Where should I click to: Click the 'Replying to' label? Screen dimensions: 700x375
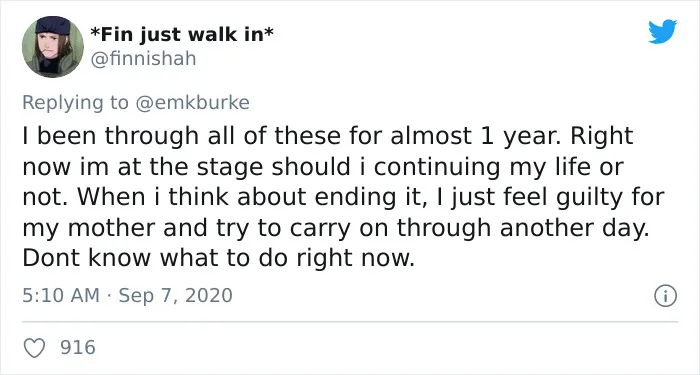tap(75, 103)
